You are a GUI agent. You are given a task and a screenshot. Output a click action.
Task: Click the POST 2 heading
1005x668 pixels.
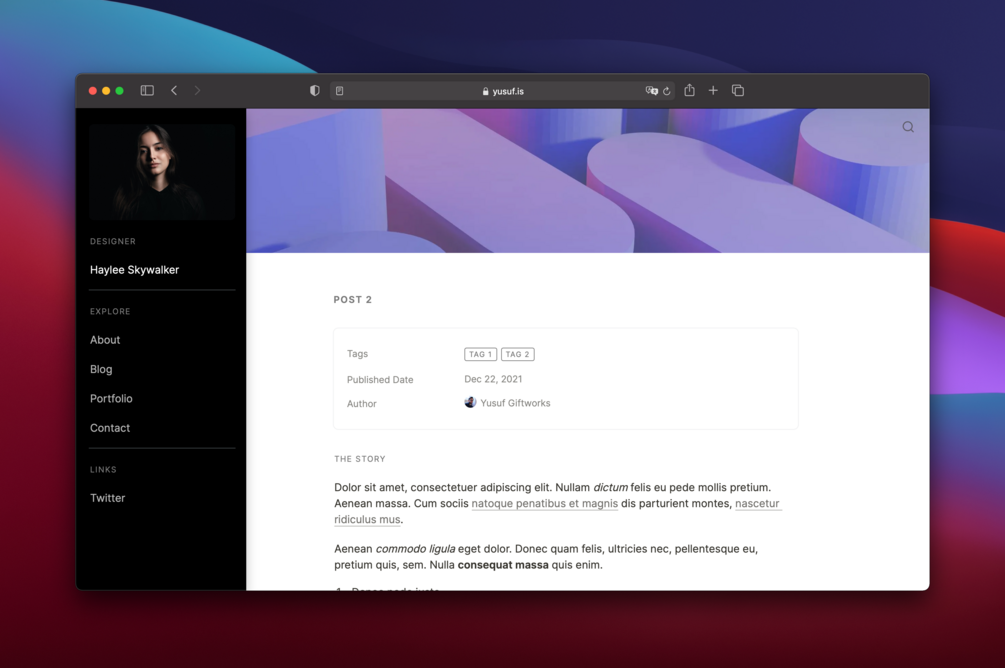pyautogui.click(x=353, y=299)
